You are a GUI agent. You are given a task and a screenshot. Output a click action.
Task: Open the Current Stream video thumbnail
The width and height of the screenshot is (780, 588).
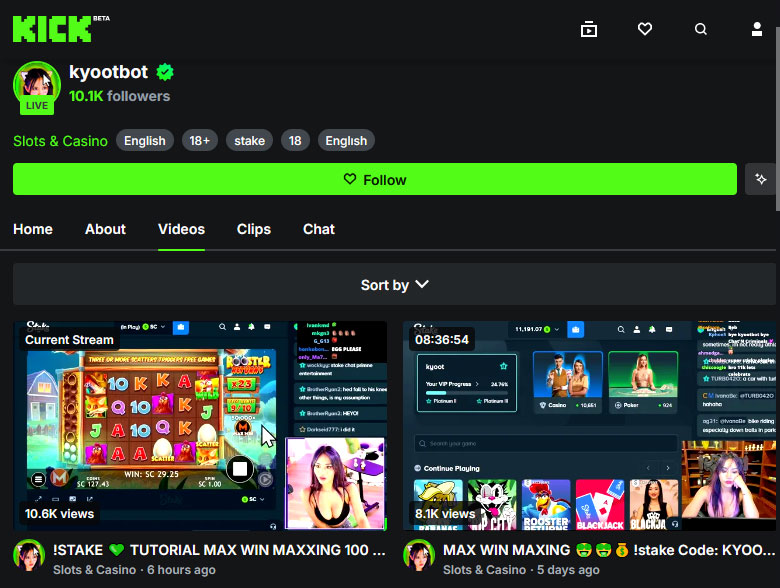200,425
